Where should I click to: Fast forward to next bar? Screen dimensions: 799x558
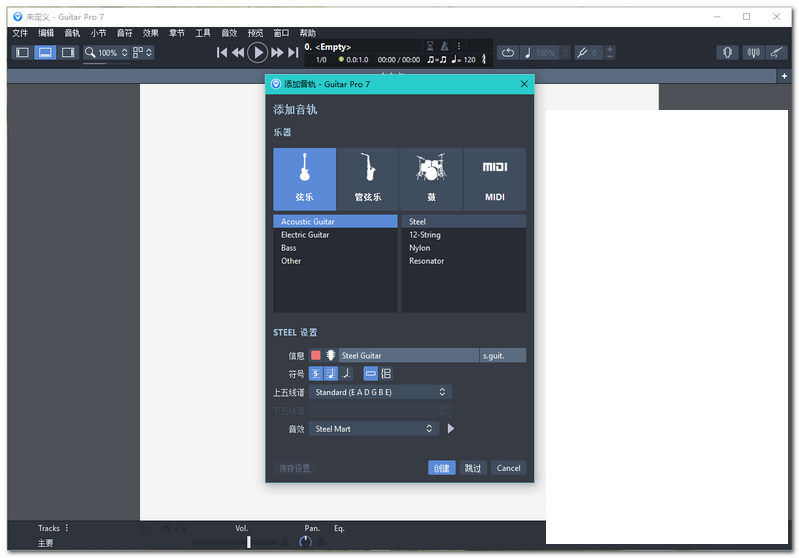pyautogui.click(x=277, y=52)
